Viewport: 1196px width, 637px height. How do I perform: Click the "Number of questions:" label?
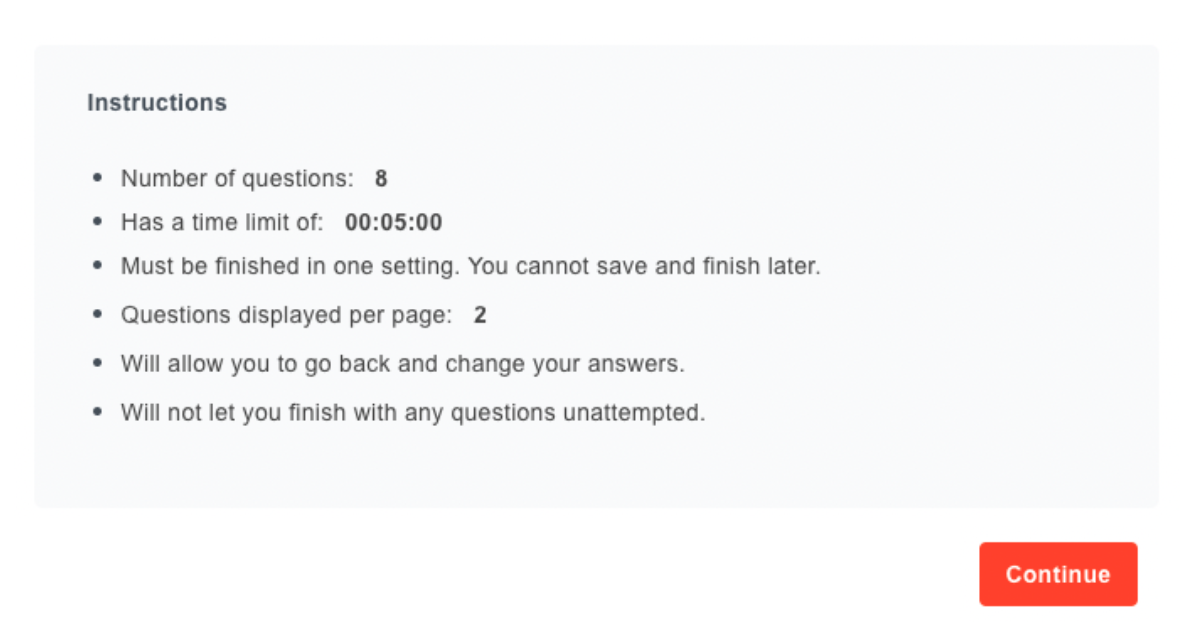tap(237, 179)
